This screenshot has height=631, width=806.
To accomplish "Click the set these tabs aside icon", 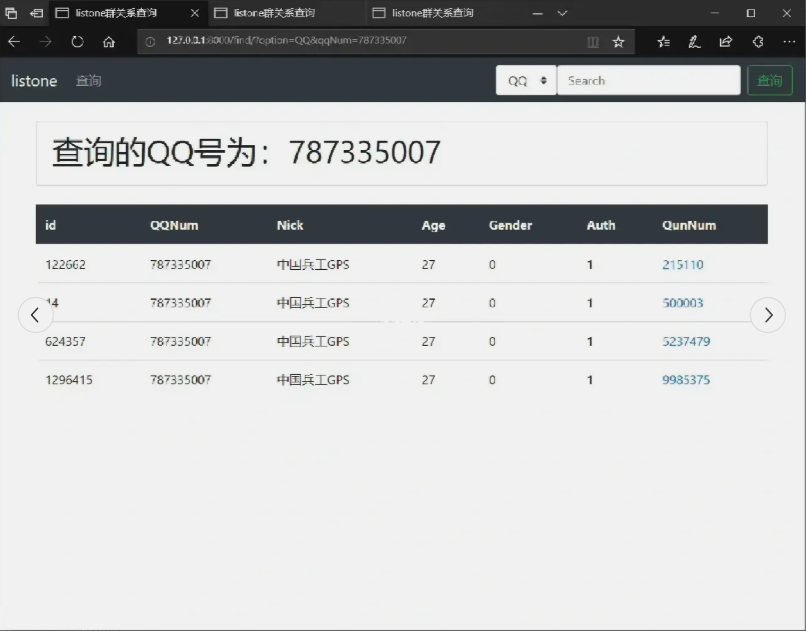I will pos(36,13).
